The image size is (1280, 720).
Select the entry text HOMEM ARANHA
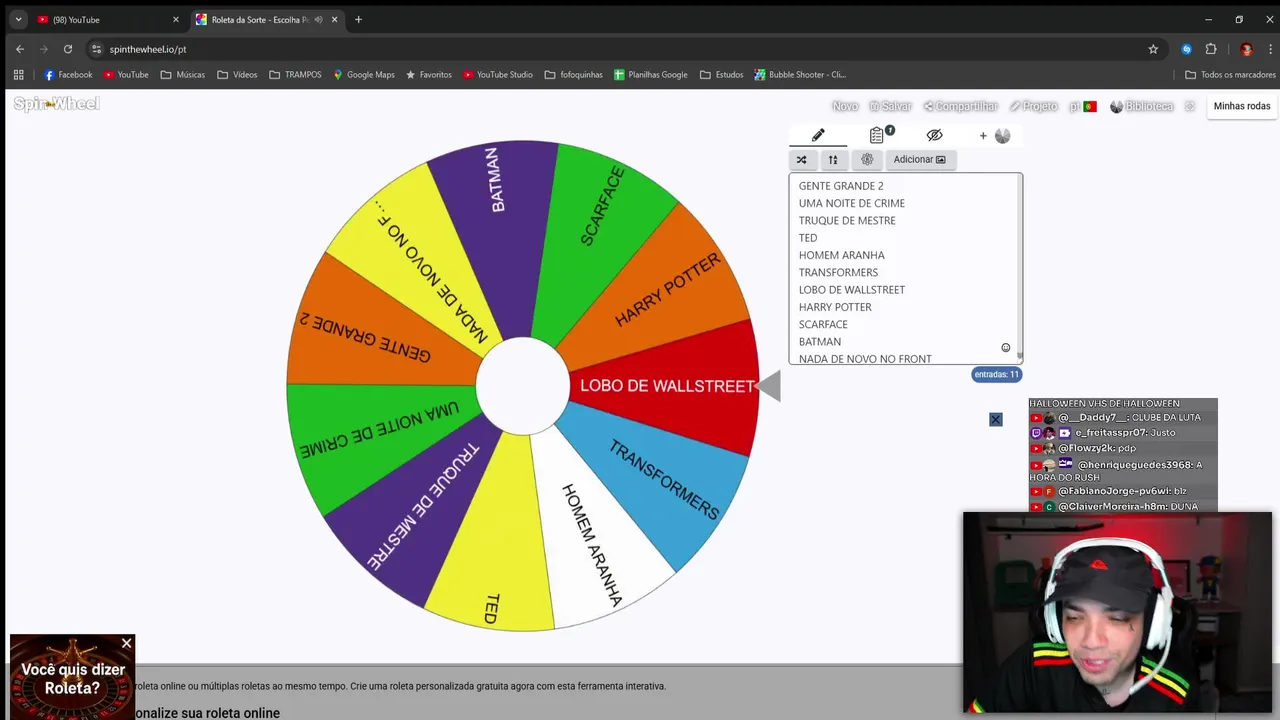pos(842,255)
